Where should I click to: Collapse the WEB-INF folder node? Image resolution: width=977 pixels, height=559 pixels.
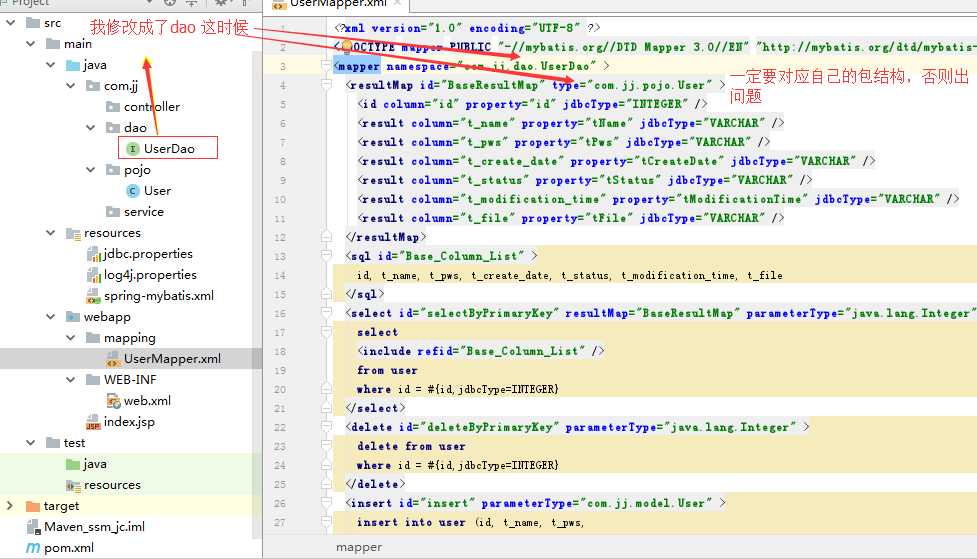pyautogui.click(x=70, y=380)
